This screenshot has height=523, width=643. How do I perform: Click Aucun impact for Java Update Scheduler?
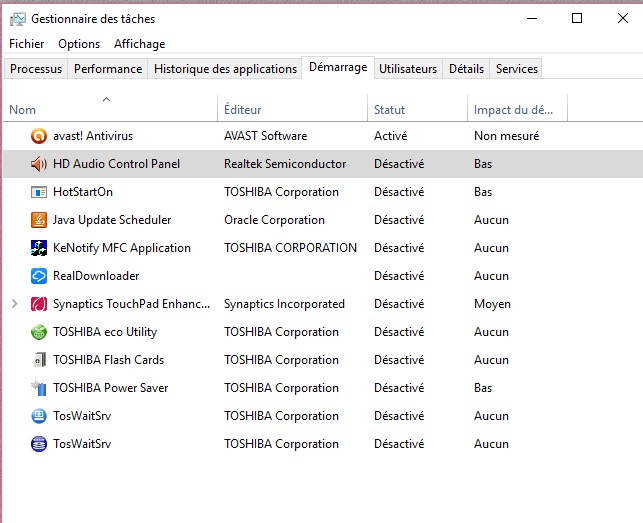click(491, 220)
